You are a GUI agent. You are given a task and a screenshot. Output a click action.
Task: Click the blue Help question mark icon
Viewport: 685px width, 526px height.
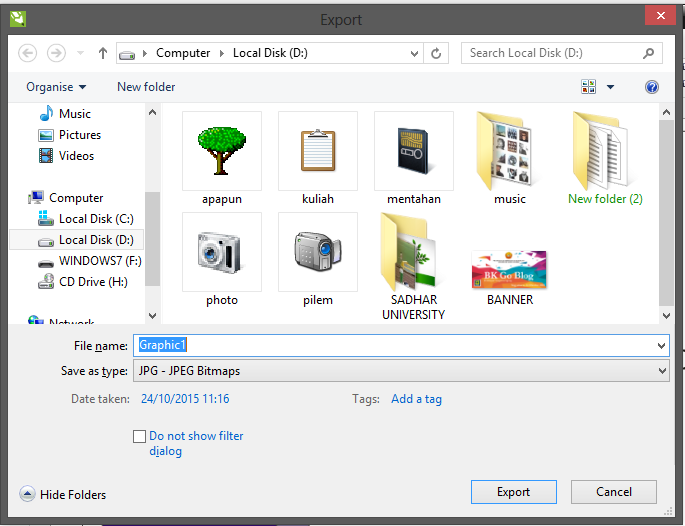pyautogui.click(x=652, y=87)
